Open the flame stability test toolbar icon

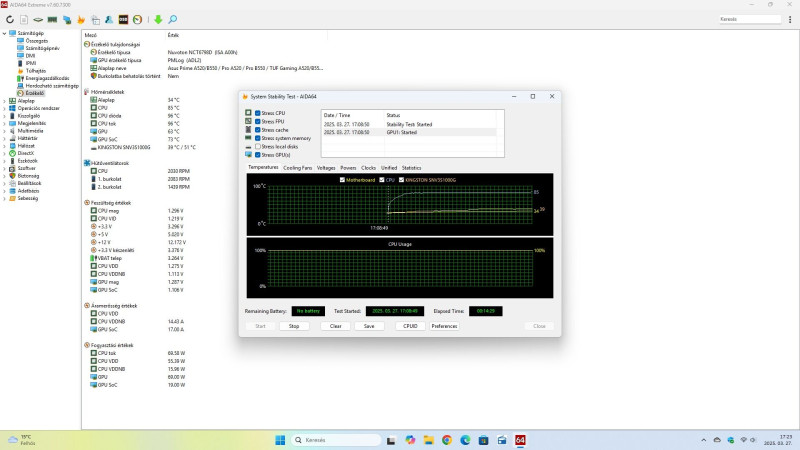click(x=81, y=19)
